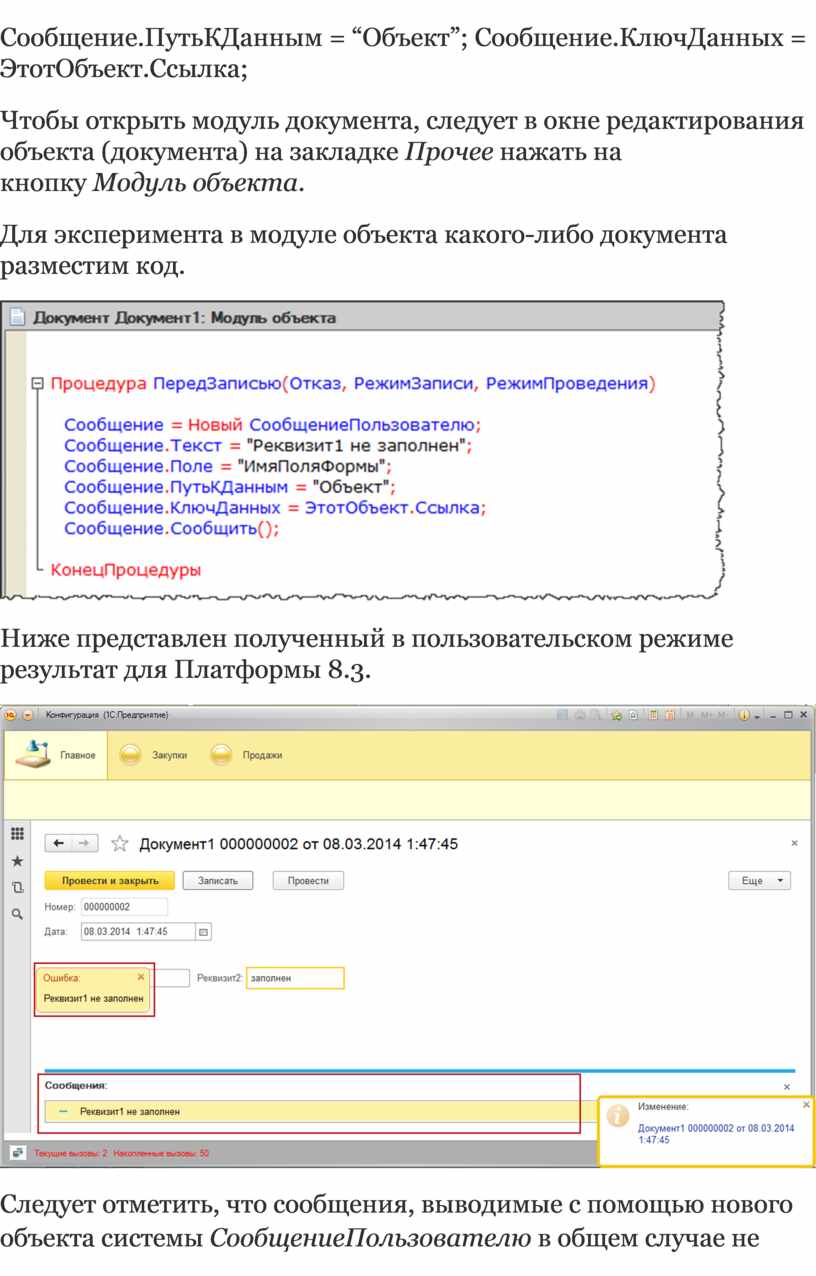Collapse the ПередЗаписью procedure code block
This screenshot has height=1276, width=816.
click(x=38, y=383)
